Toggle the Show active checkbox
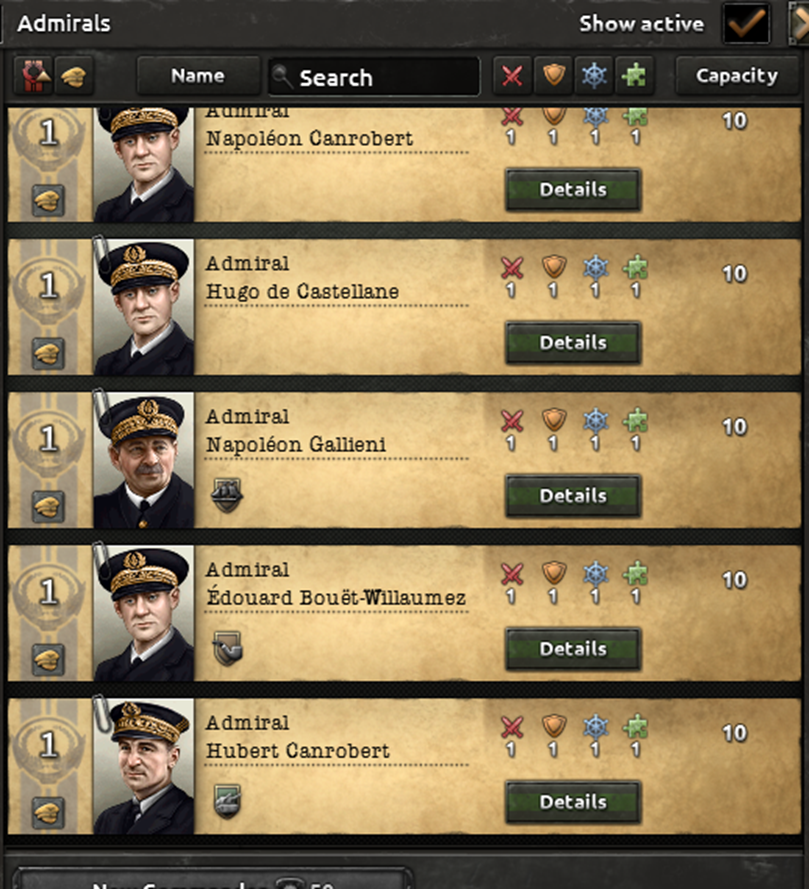 point(745,22)
